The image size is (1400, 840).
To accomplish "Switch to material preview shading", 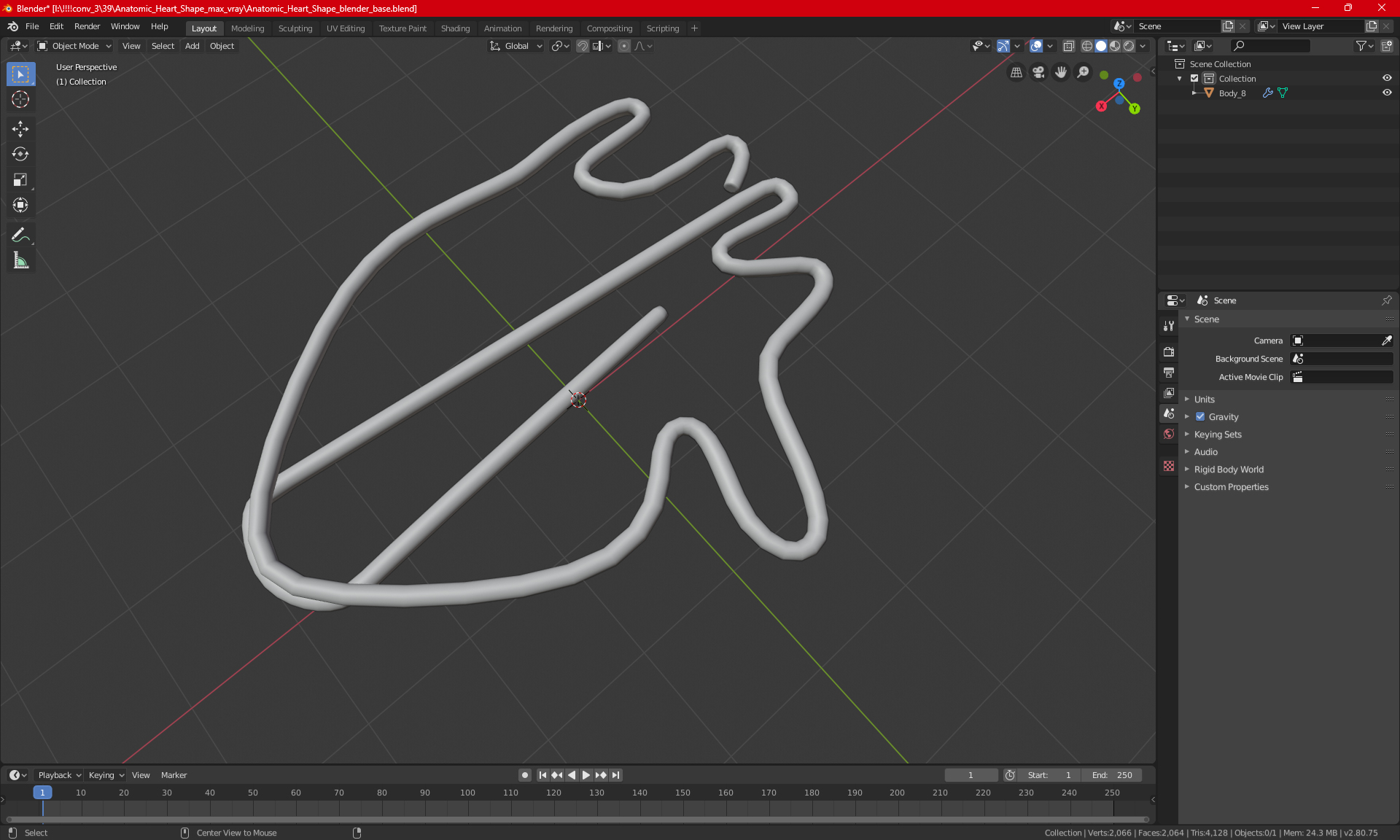I will click(x=1115, y=46).
